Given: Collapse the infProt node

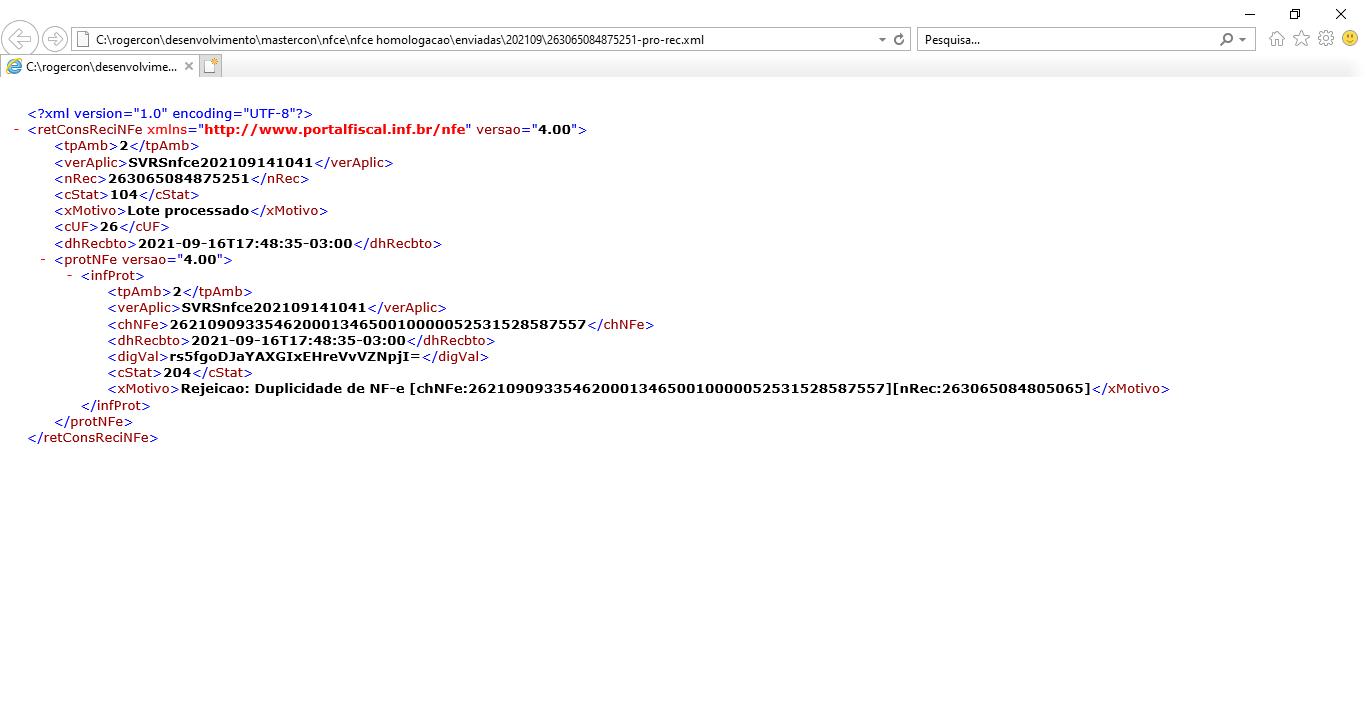Looking at the screenshot, I should pos(70,275).
